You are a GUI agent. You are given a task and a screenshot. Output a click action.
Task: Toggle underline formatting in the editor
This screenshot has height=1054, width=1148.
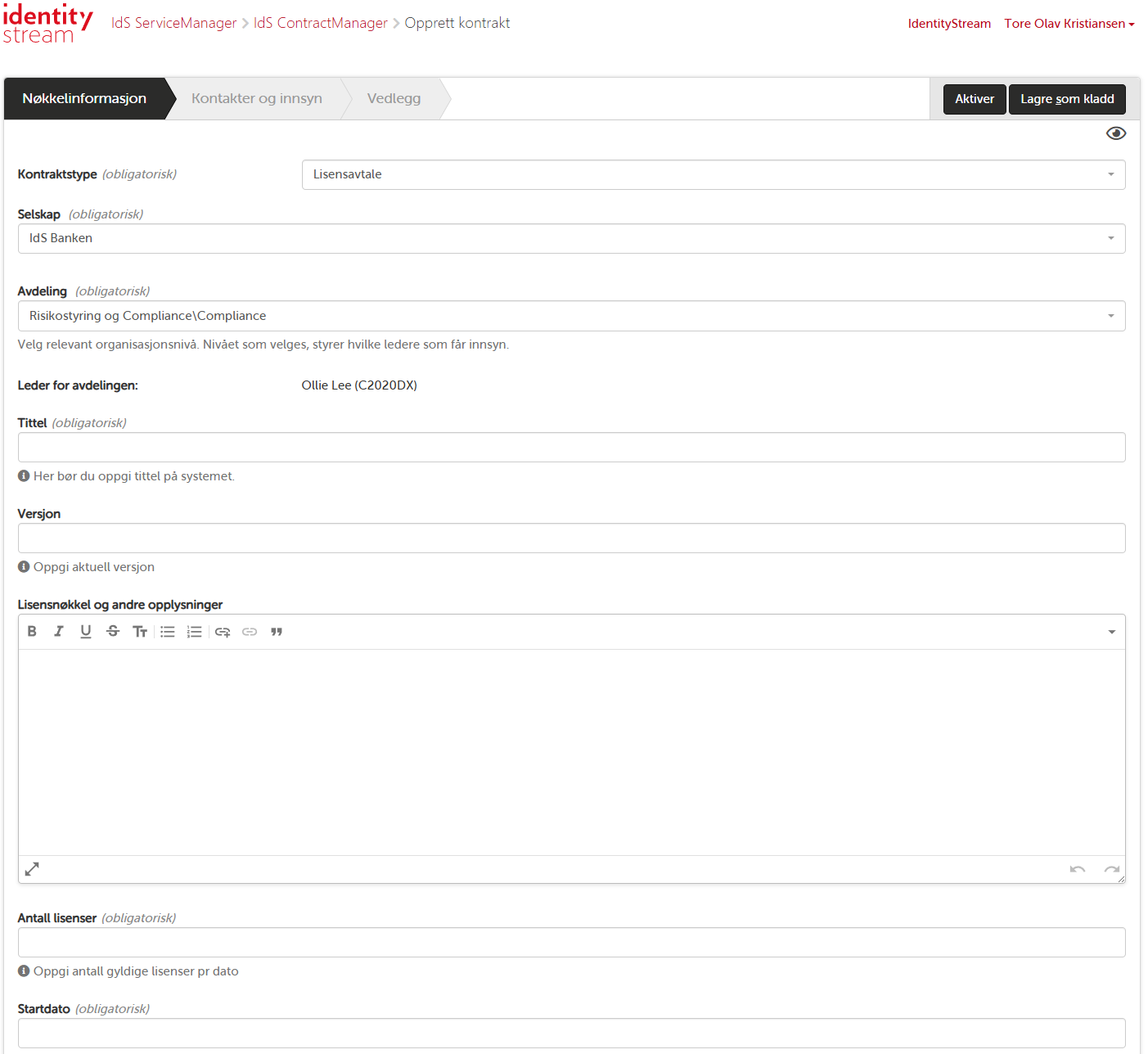(86, 631)
